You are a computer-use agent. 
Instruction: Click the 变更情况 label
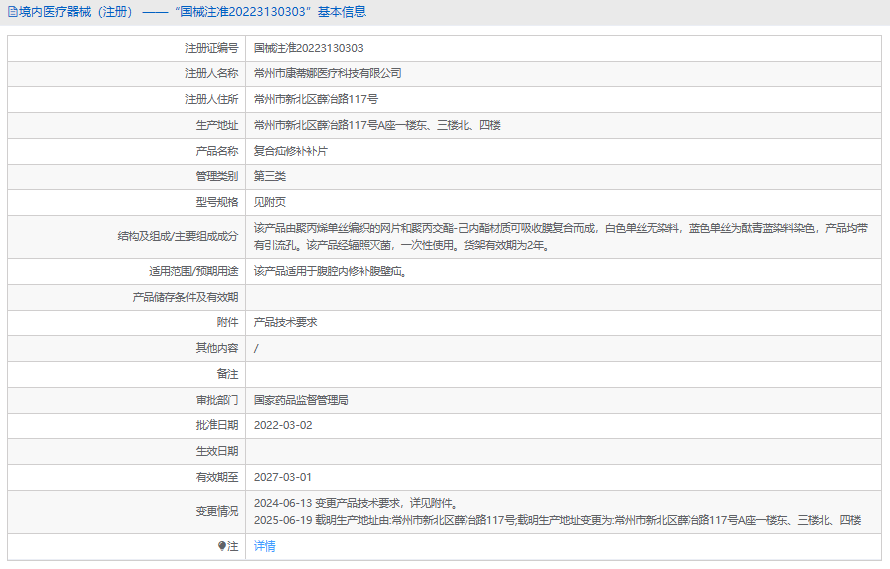[217, 512]
